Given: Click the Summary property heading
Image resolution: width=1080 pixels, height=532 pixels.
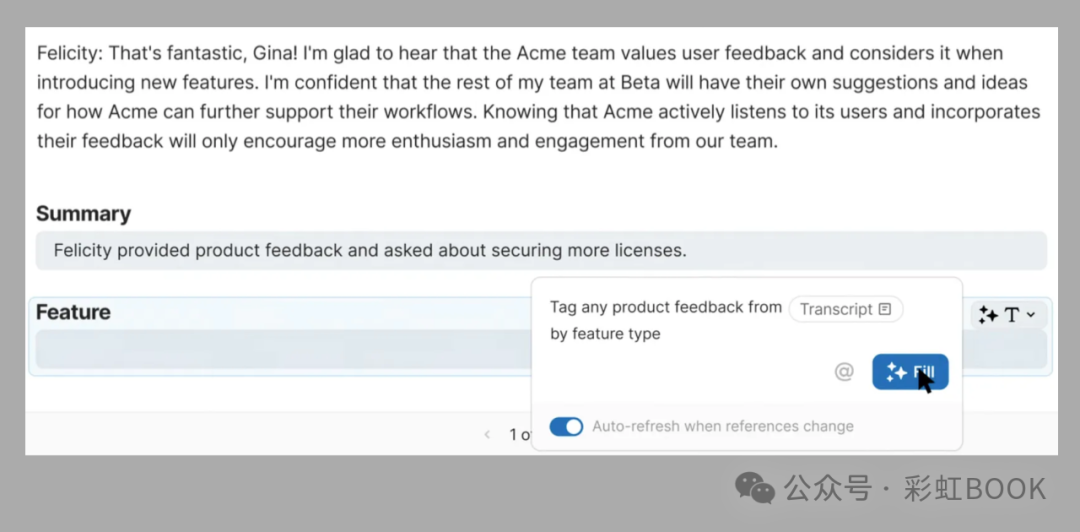Looking at the screenshot, I should [x=83, y=214].
